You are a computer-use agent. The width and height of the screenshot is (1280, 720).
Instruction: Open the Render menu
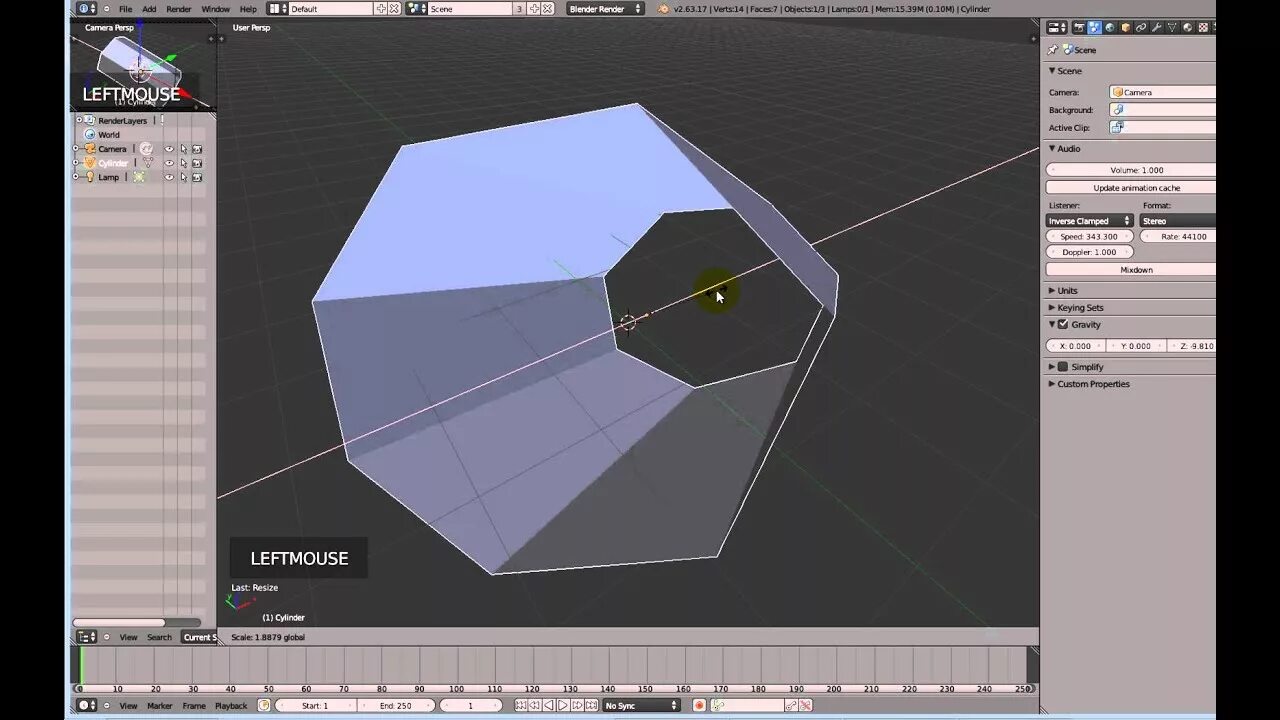click(x=179, y=9)
